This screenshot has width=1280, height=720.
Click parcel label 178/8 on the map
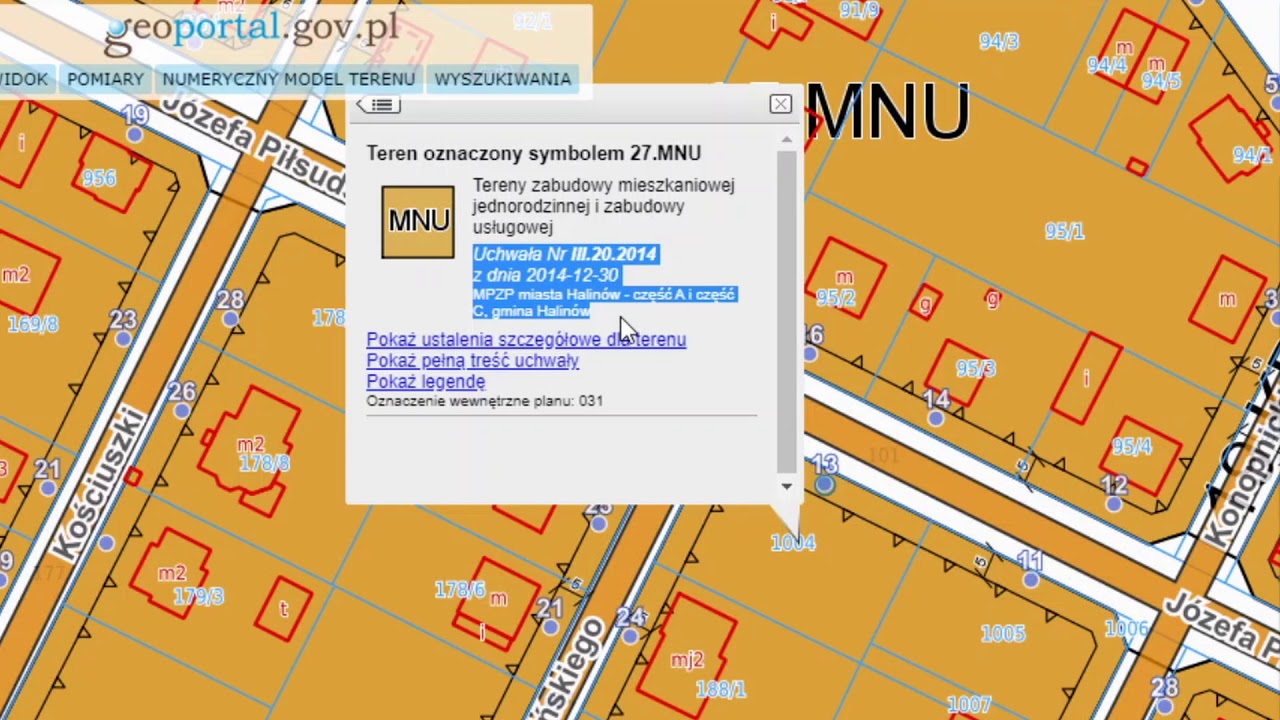(264, 463)
